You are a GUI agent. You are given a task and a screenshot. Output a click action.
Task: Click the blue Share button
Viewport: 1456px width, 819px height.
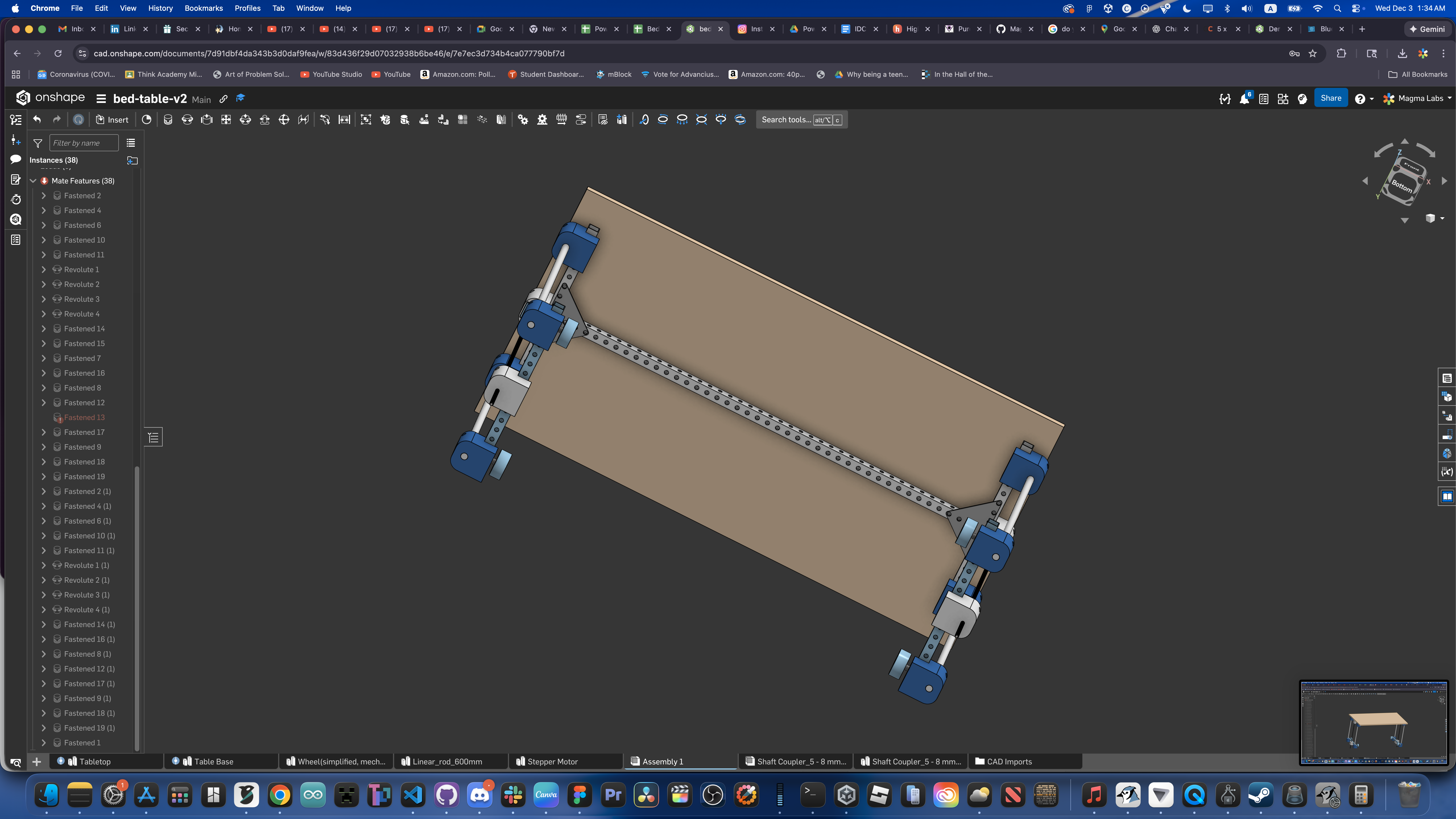pyautogui.click(x=1331, y=98)
